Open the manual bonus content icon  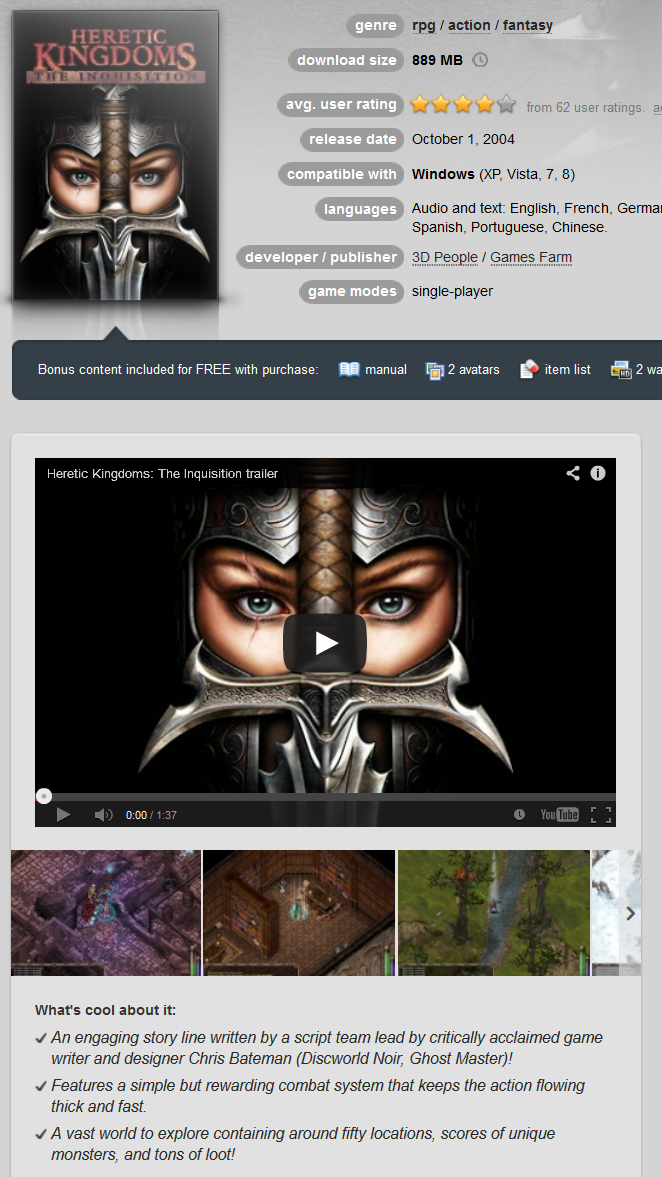pos(349,369)
